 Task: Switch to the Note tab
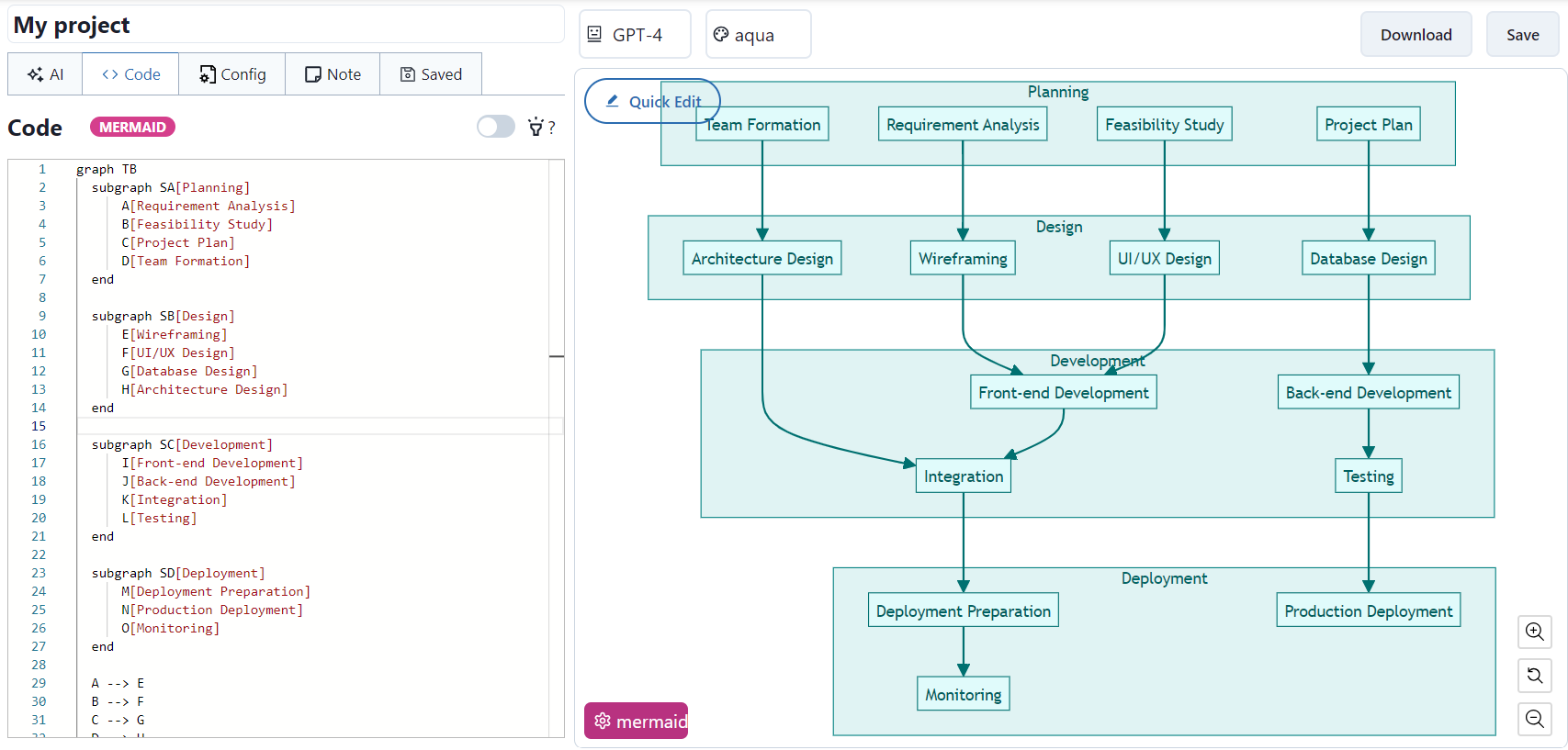[x=333, y=74]
